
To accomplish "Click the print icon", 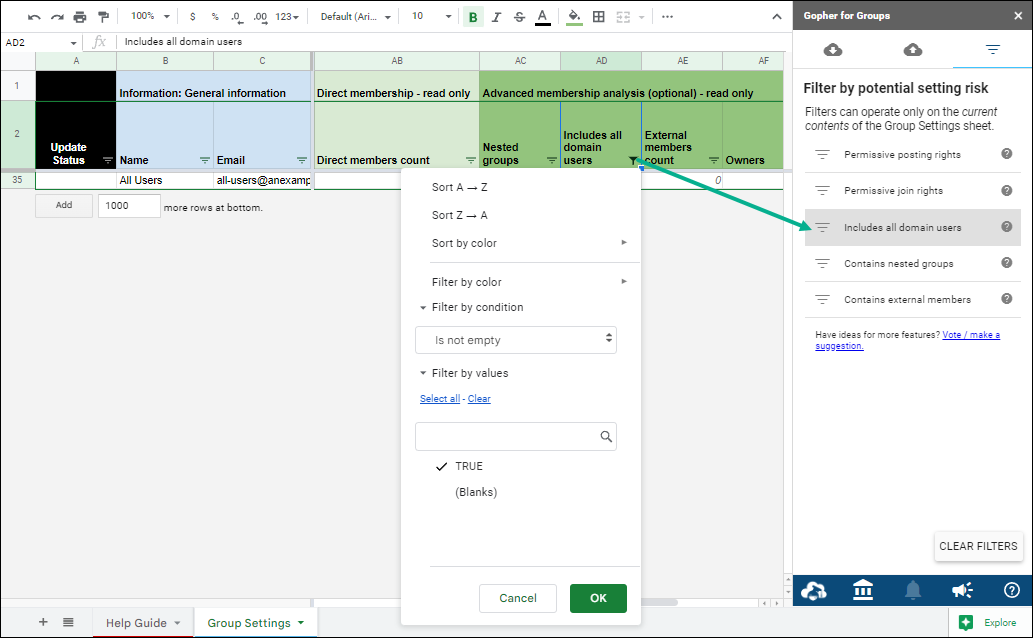I will [80, 17].
